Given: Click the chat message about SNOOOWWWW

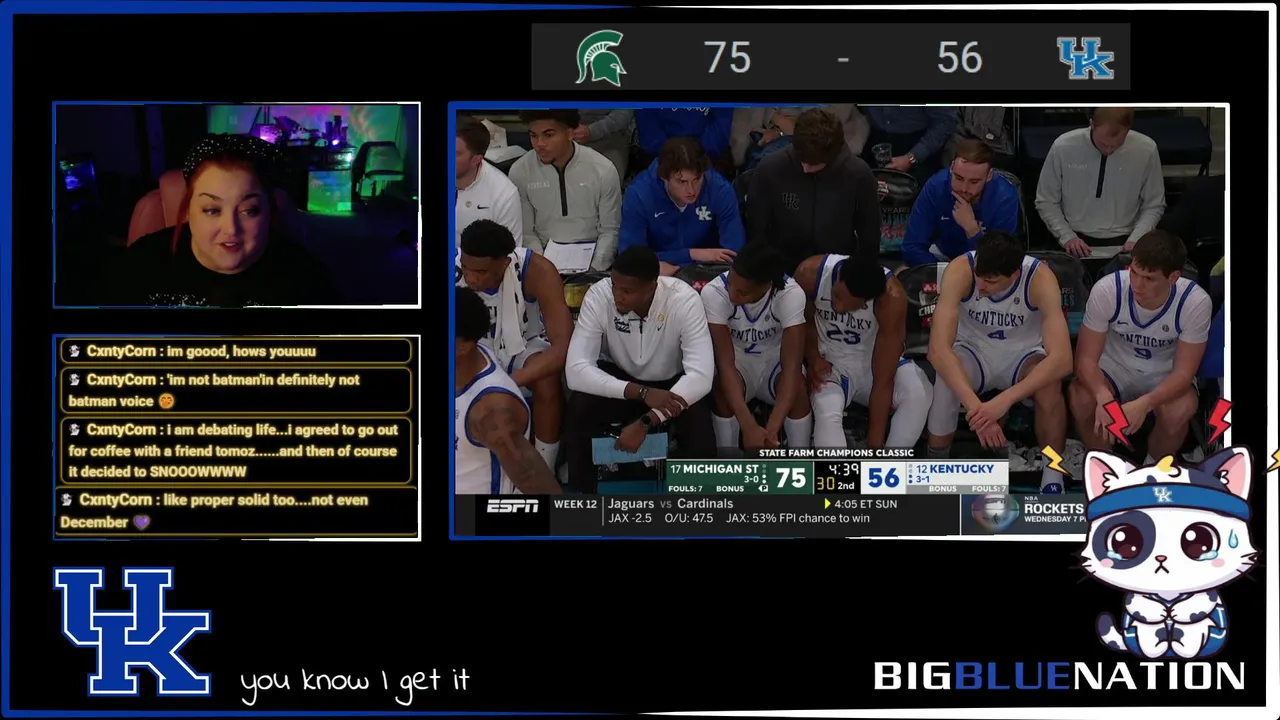Looking at the screenshot, I should click(x=237, y=450).
